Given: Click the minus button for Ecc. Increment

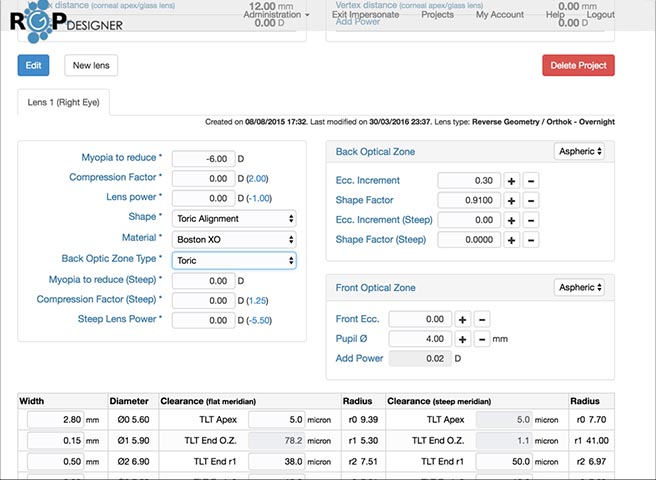Looking at the screenshot, I should click(x=531, y=180).
